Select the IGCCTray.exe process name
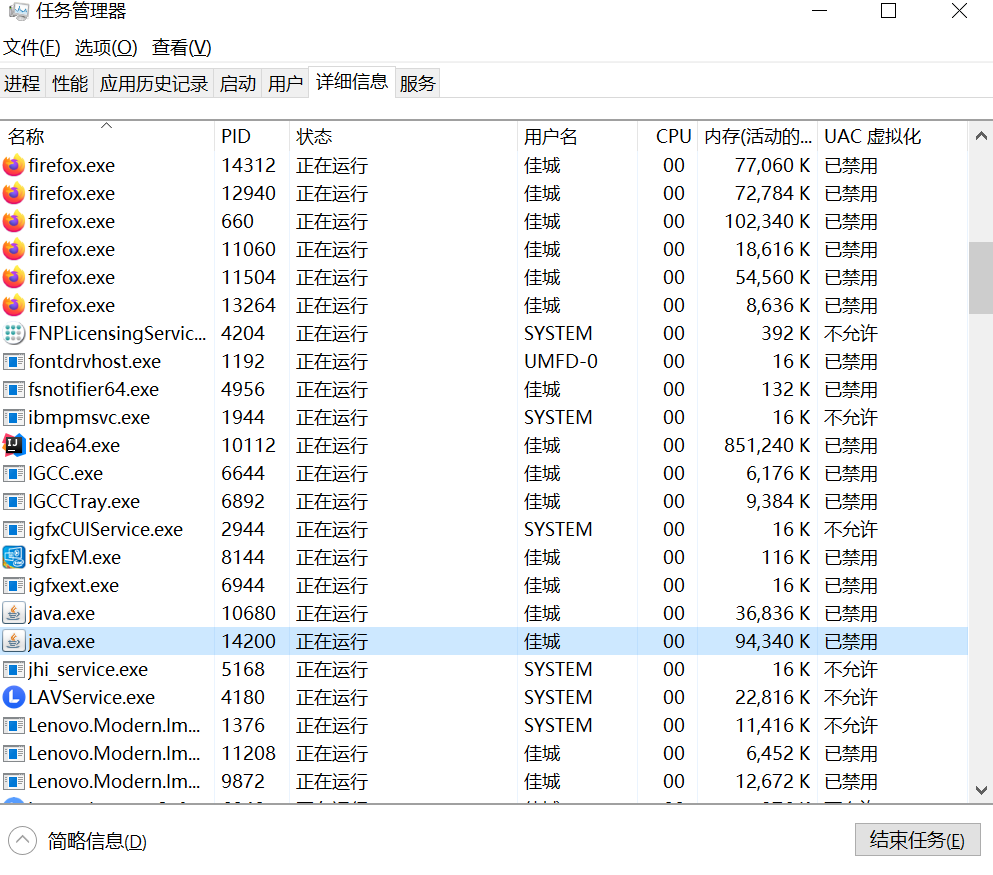 (84, 501)
